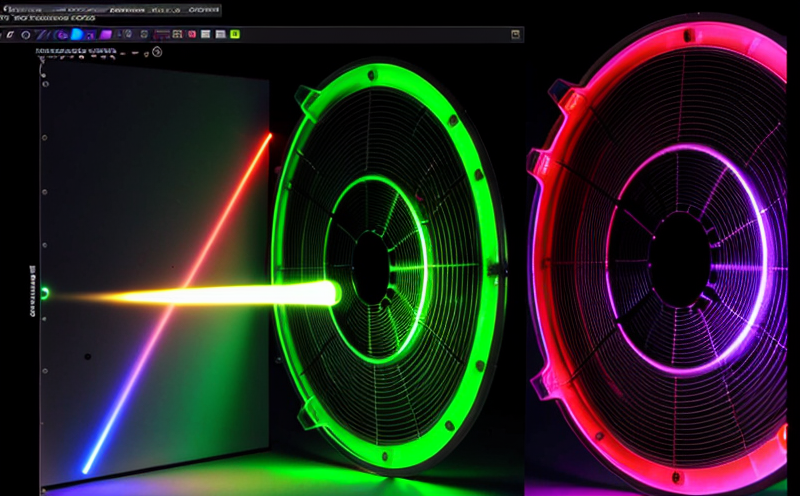This screenshot has height=496, width=800.
Task: Click the red square toolbar icon
Action: coord(192,34)
